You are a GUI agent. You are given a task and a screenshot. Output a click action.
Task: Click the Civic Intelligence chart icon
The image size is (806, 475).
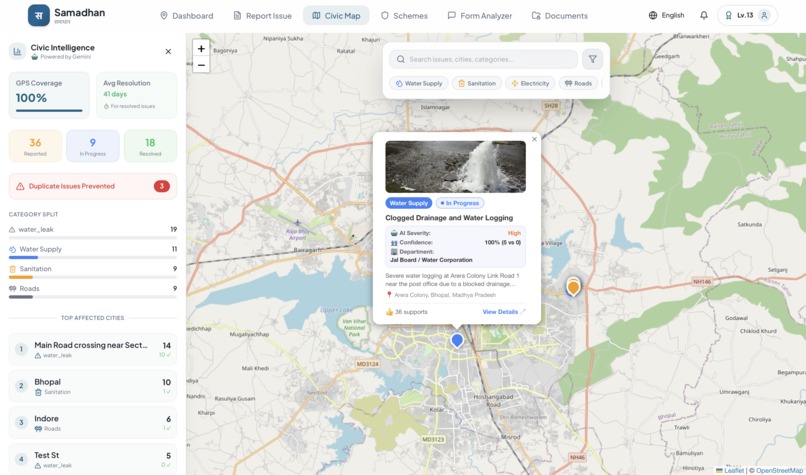click(17, 51)
